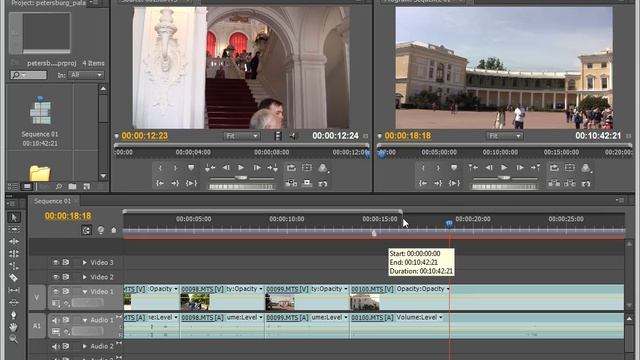Select the Hand tool

click(x=13, y=327)
